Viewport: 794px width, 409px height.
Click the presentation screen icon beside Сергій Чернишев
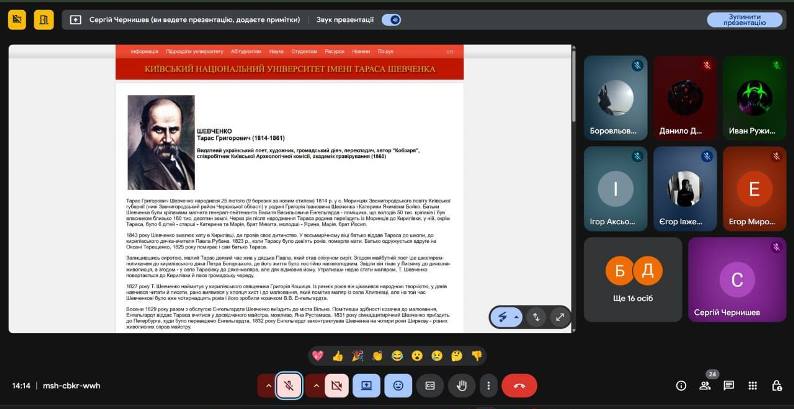[75, 20]
